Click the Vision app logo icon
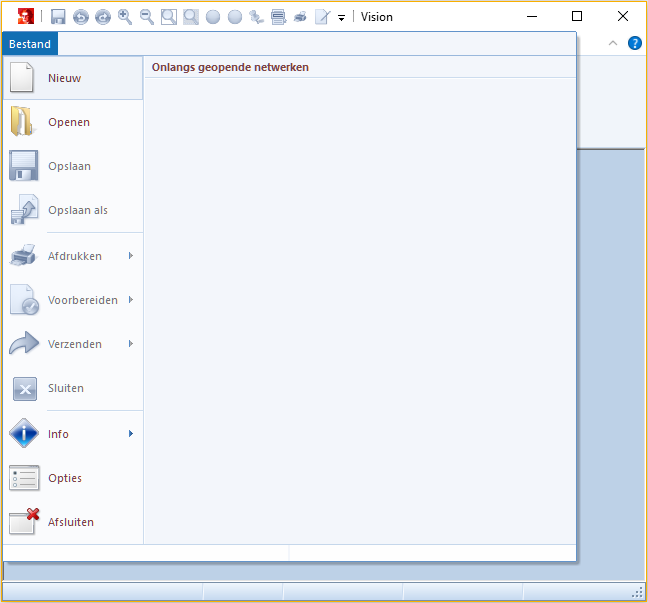The height and width of the screenshot is (603, 648). [25, 17]
